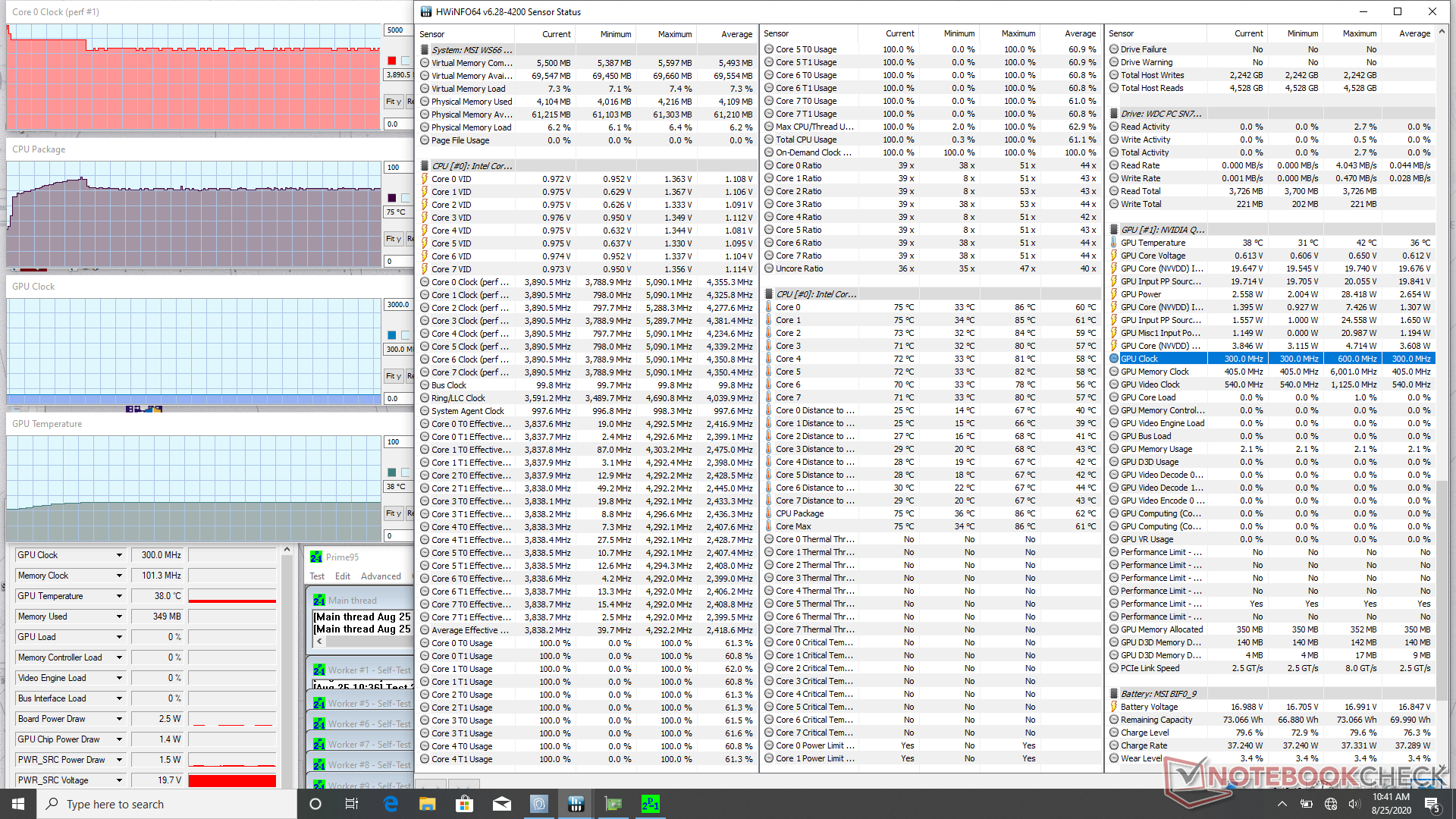
Task: Click the teal GPU Temperature graph color swatch
Action: click(391, 472)
